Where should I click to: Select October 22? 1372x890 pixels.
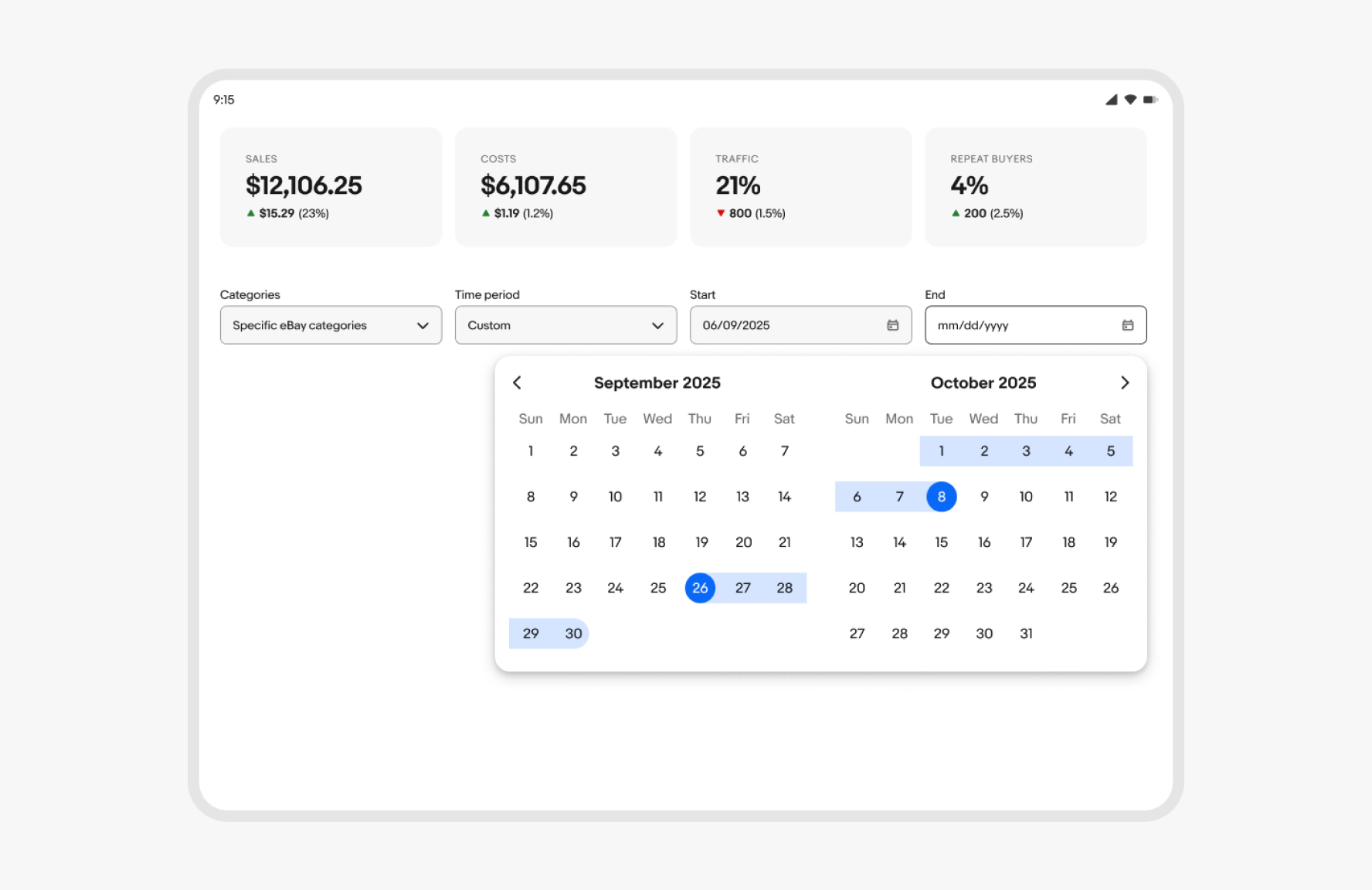point(941,588)
